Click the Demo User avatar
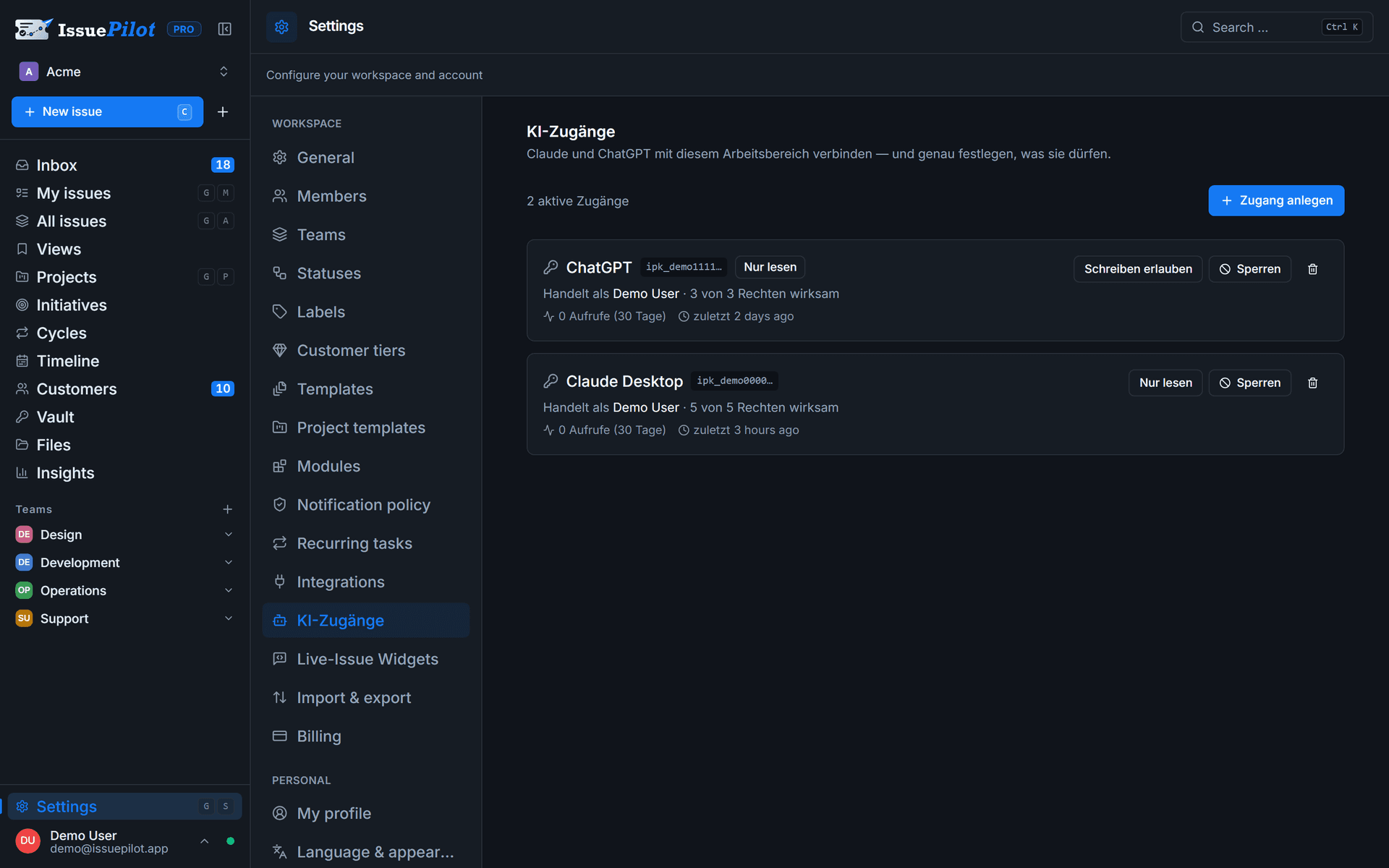The height and width of the screenshot is (868, 1389). click(x=27, y=841)
